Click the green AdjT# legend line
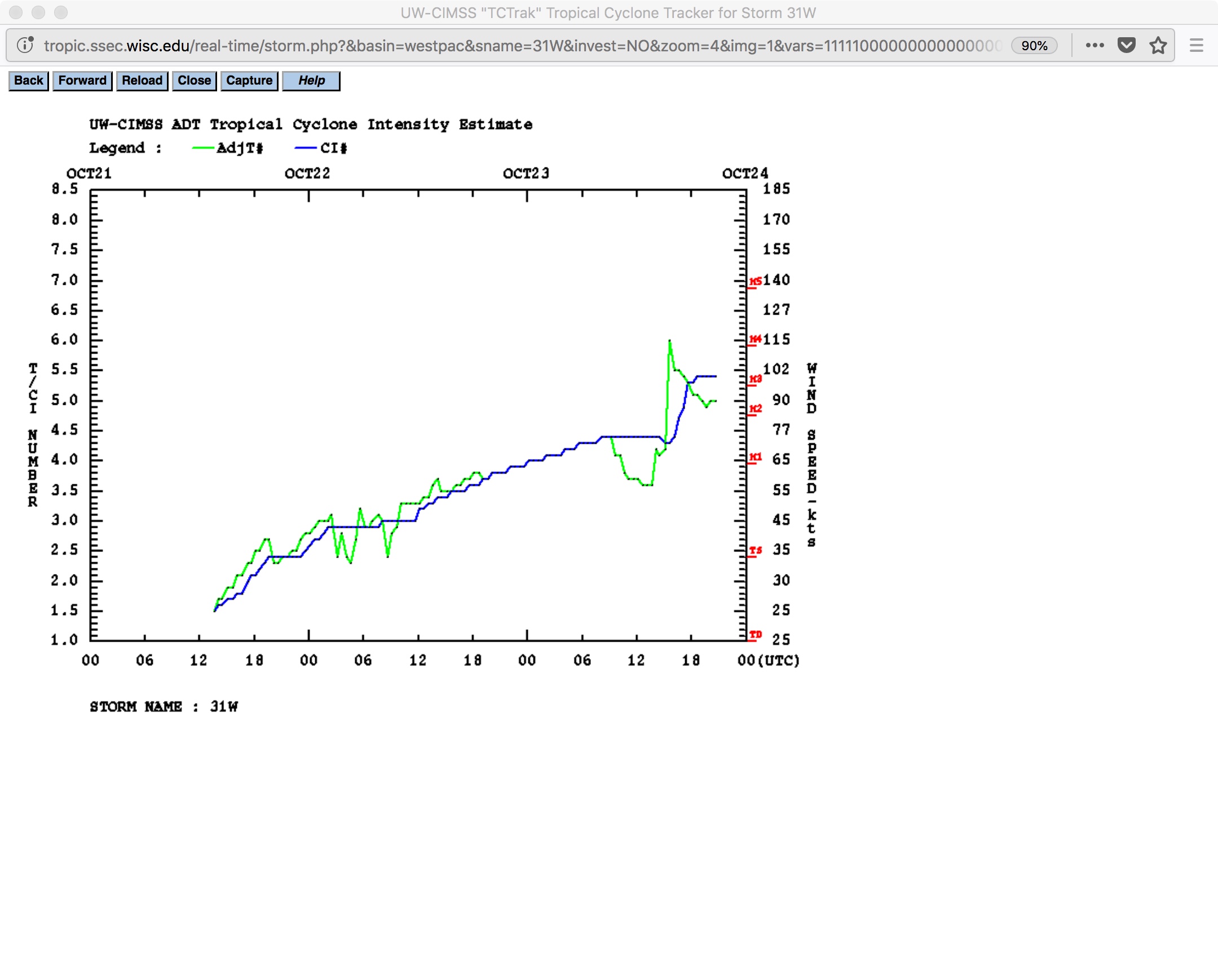1218x980 pixels. click(203, 148)
